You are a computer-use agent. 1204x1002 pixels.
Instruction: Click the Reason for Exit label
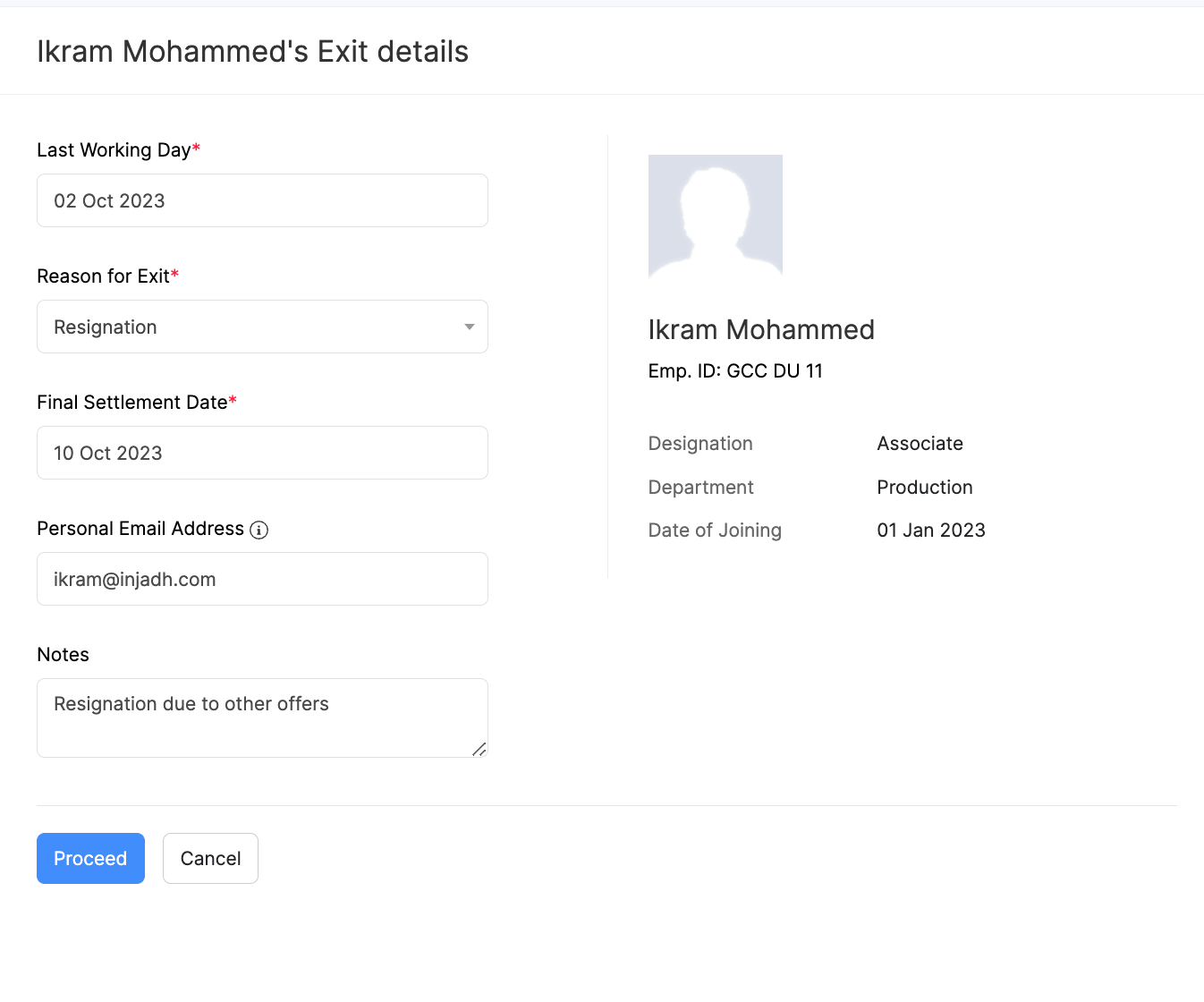pos(103,276)
